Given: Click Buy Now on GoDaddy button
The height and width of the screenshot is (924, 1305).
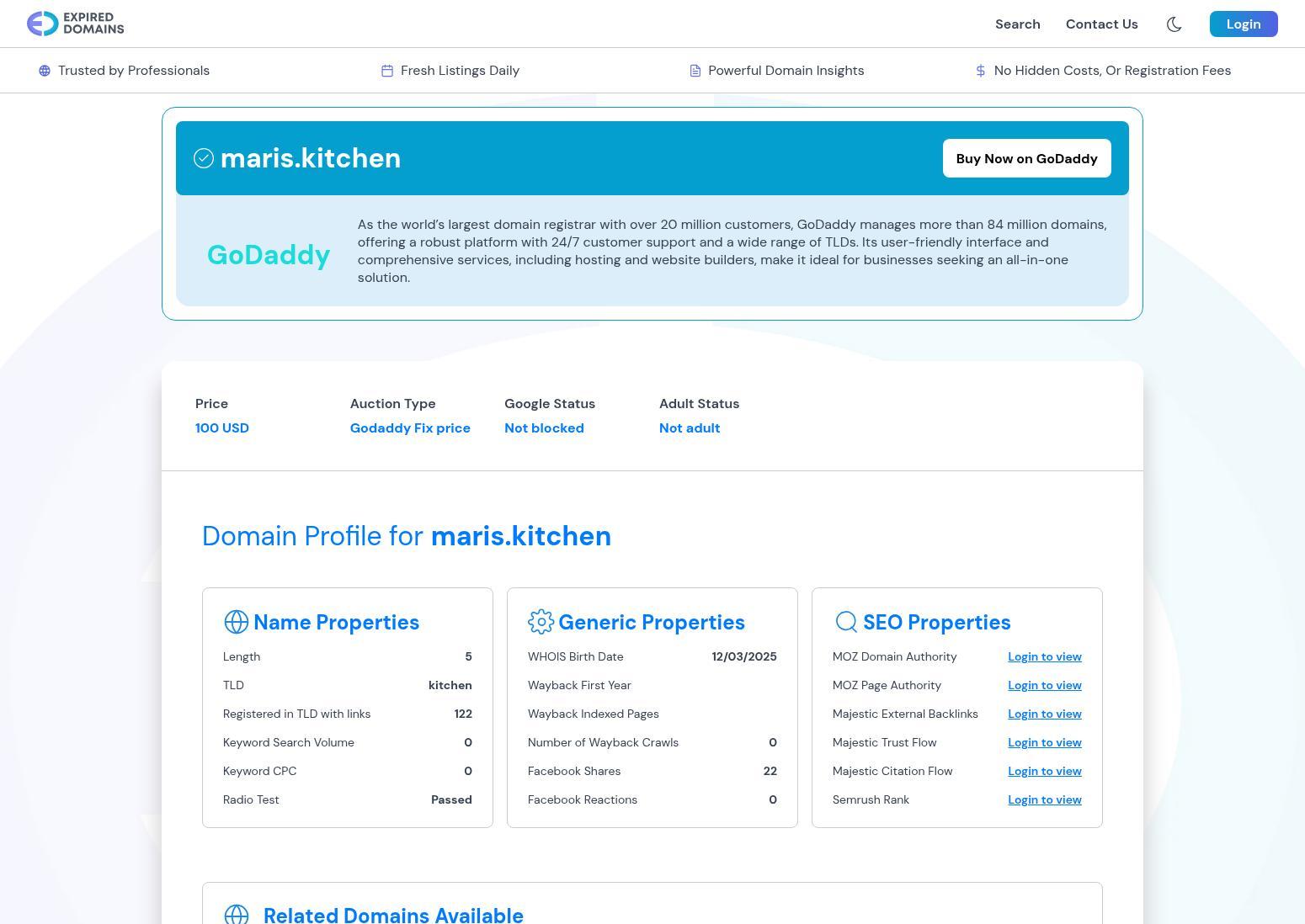Looking at the screenshot, I should pos(1027,158).
